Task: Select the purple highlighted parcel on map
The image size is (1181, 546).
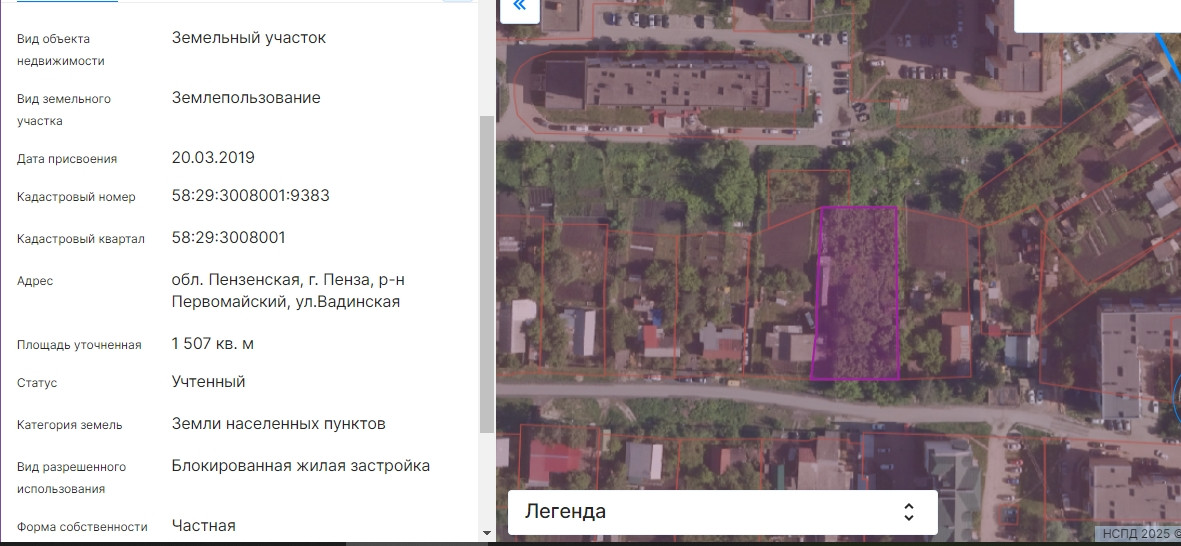Action: (855, 295)
